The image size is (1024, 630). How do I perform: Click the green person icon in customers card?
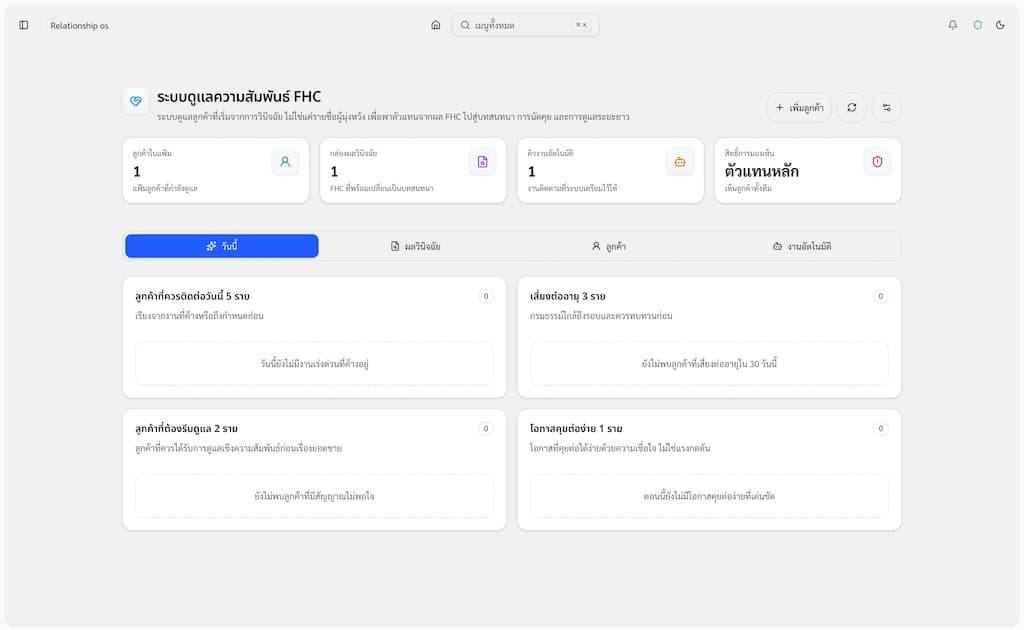click(x=285, y=162)
